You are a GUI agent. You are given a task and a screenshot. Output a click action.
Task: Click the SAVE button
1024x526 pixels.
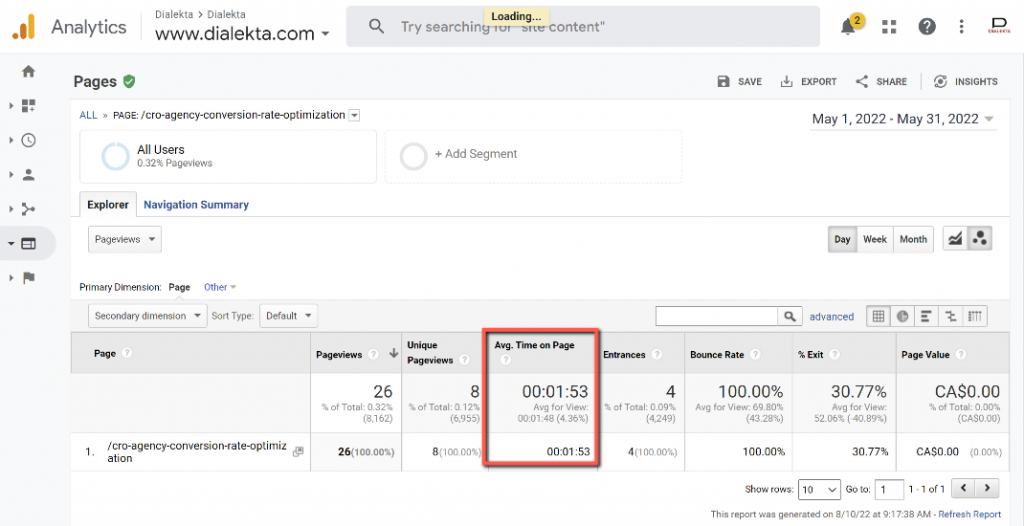[x=739, y=82]
